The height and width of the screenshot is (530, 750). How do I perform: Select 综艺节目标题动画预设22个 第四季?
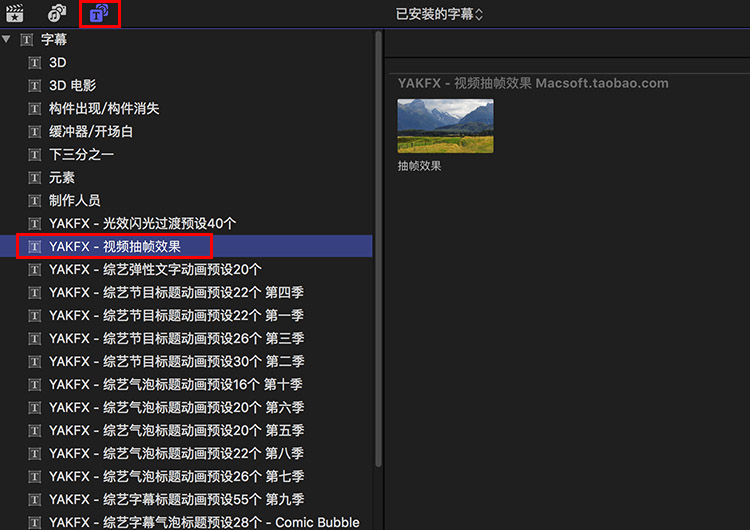(x=186, y=292)
